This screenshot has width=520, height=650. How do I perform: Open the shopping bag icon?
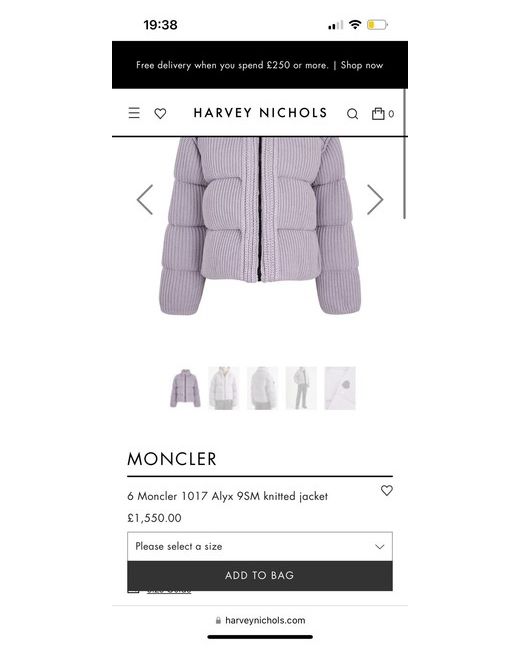tap(378, 114)
